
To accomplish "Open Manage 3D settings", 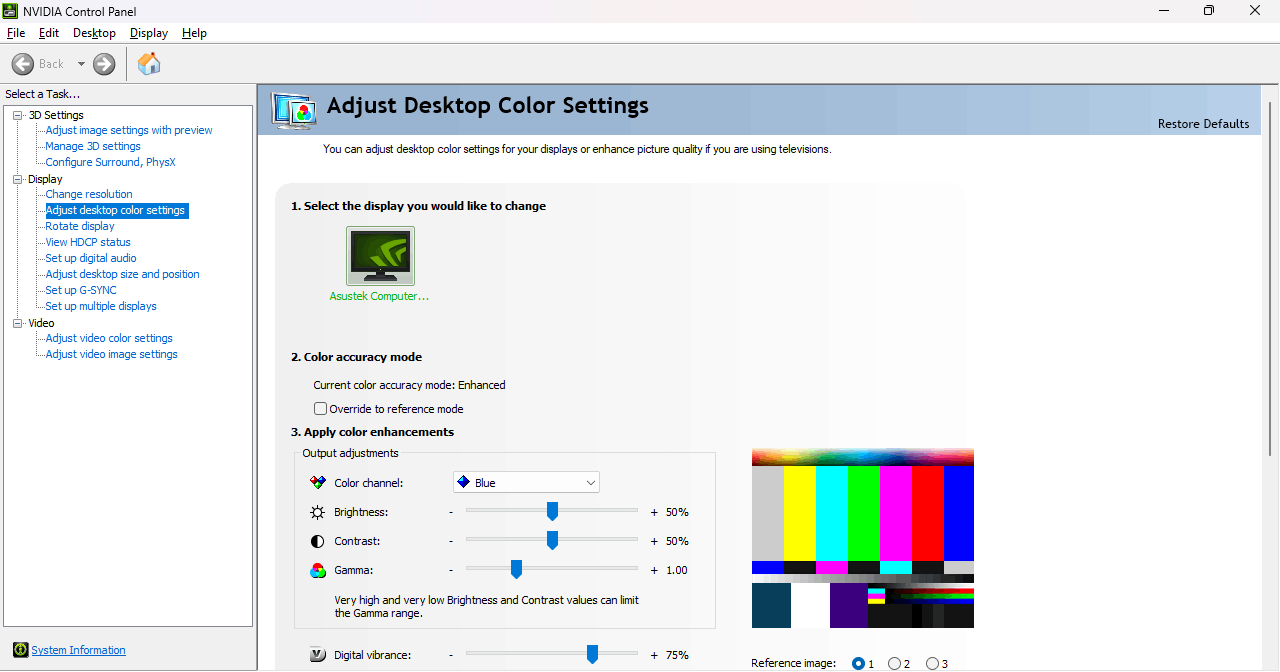I will [93, 146].
